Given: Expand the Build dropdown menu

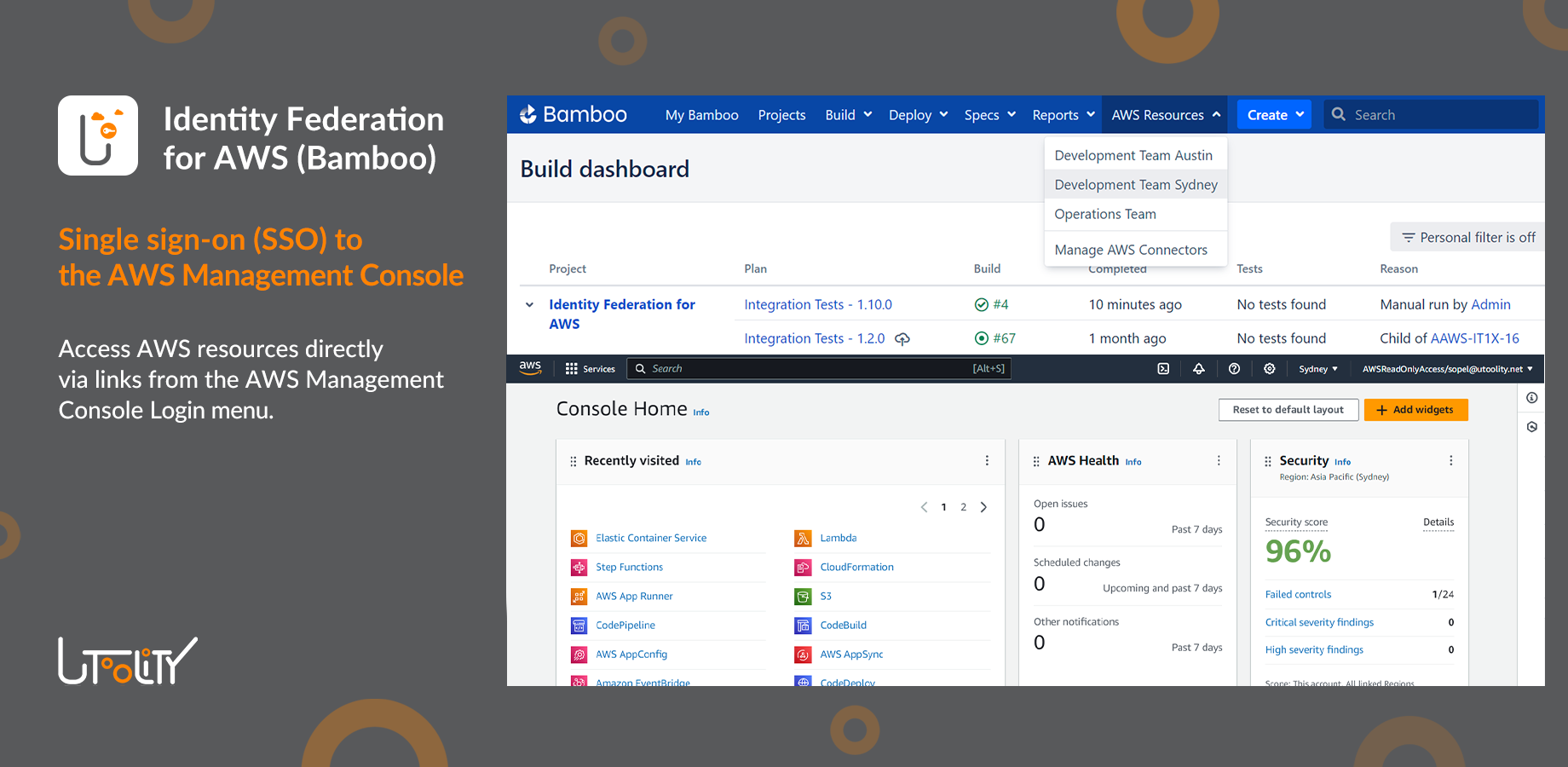Looking at the screenshot, I should tap(848, 115).
